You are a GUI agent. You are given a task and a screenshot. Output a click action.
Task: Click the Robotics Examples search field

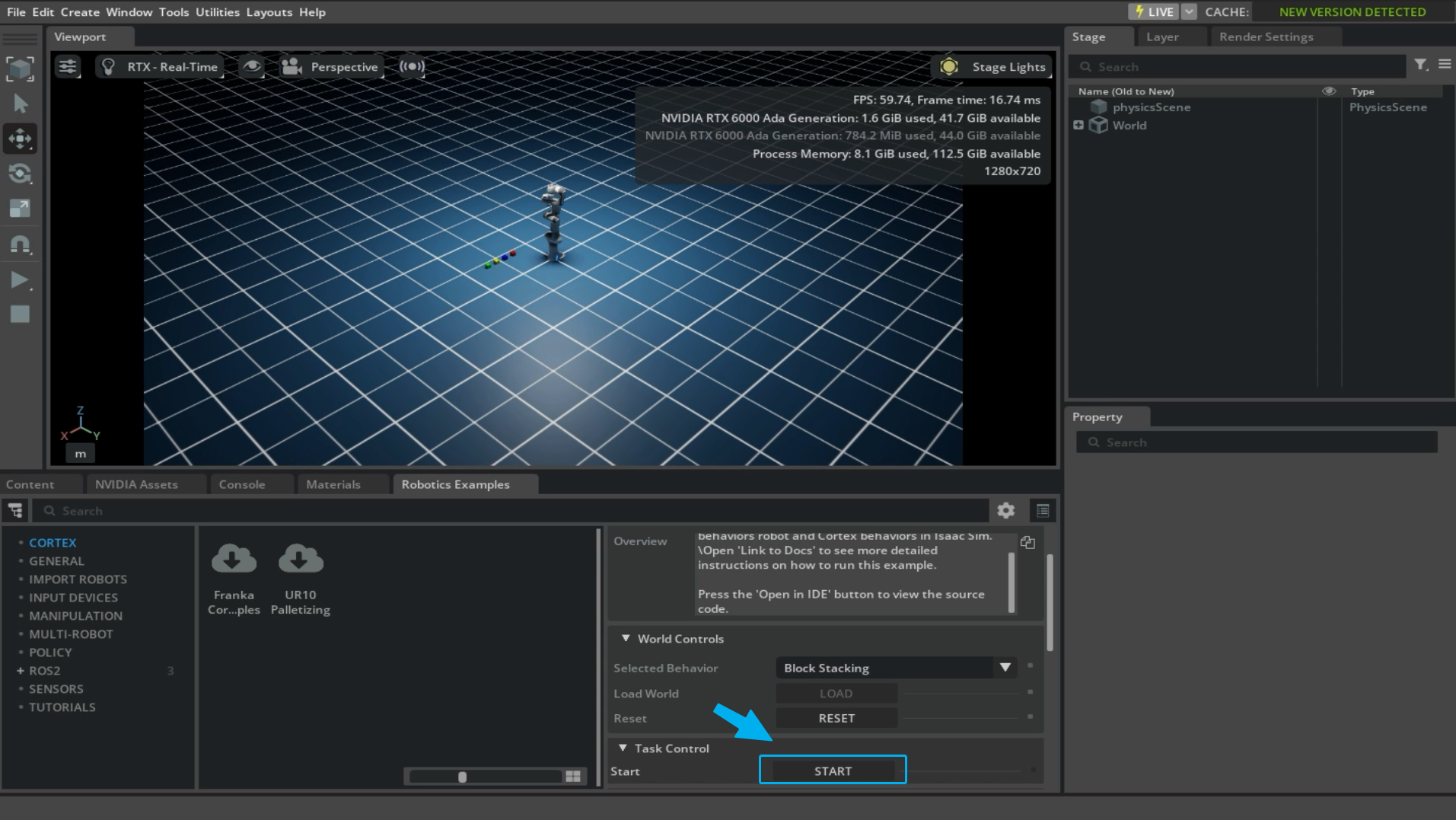[511, 511]
